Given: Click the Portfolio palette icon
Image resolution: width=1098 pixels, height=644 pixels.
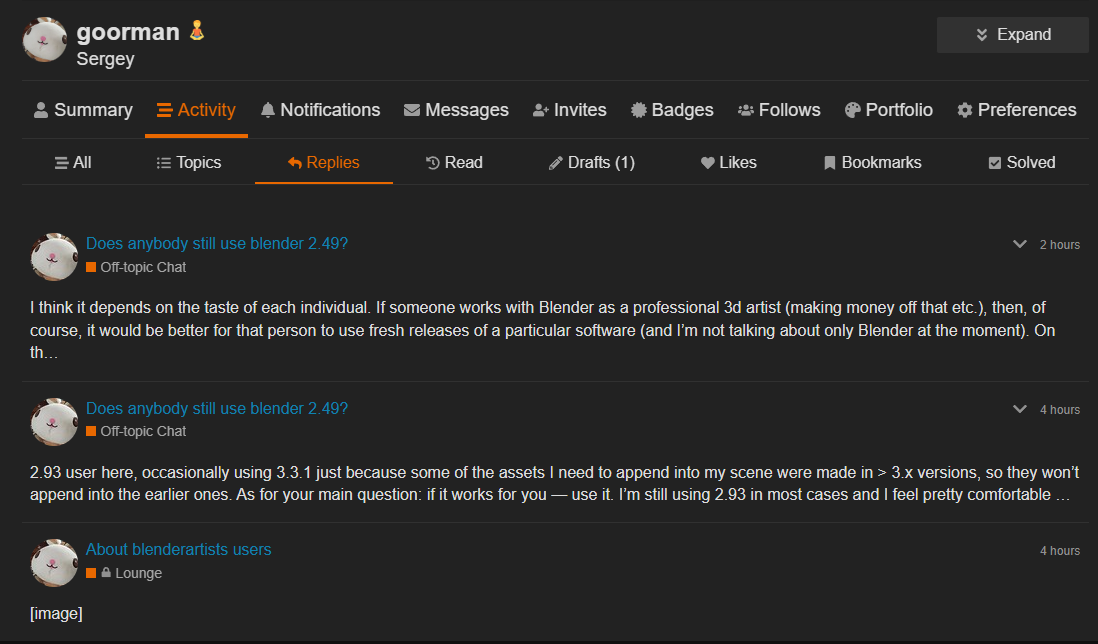Looking at the screenshot, I should pyautogui.click(x=852, y=110).
